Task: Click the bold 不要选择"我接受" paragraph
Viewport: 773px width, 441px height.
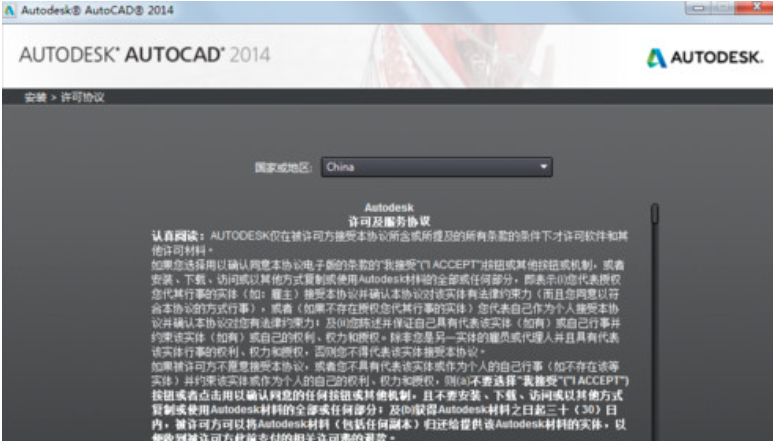Action: pyautogui.click(x=390, y=394)
